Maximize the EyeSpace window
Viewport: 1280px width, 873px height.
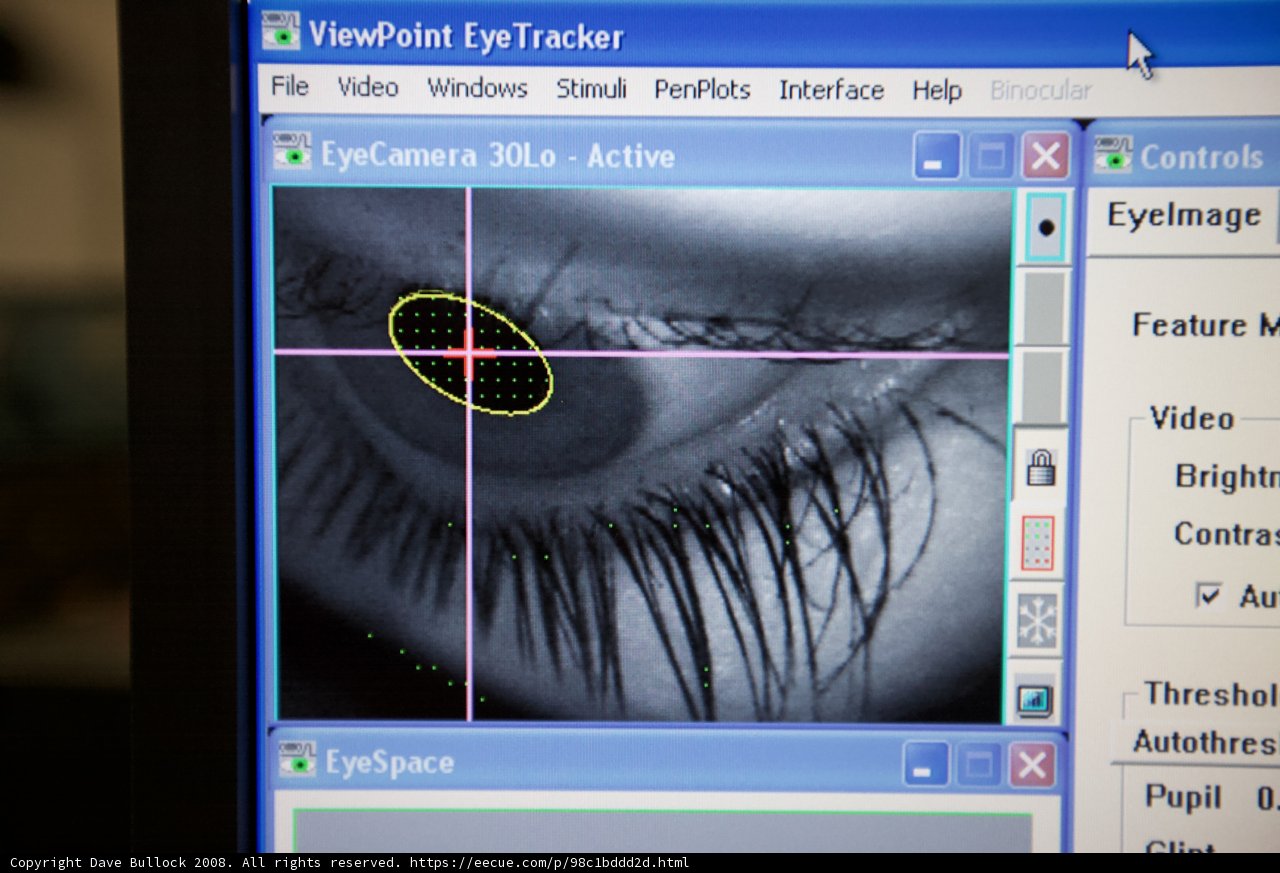(x=979, y=766)
